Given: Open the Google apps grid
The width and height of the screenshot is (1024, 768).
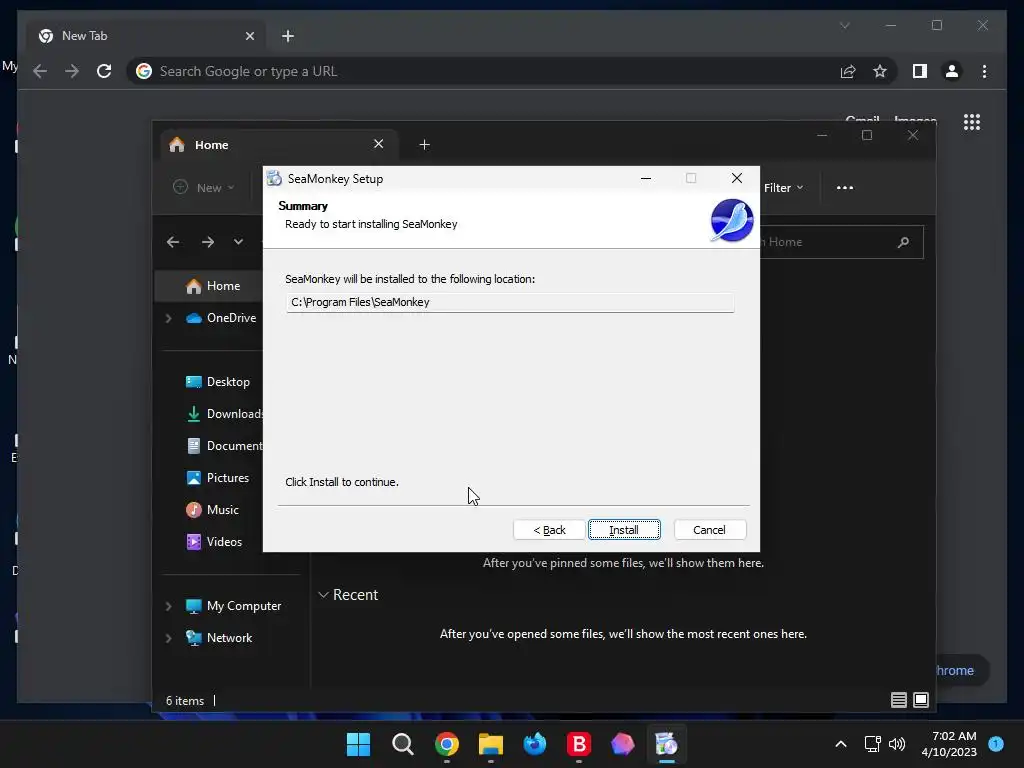Looking at the screenshot, I should [972, 122].
